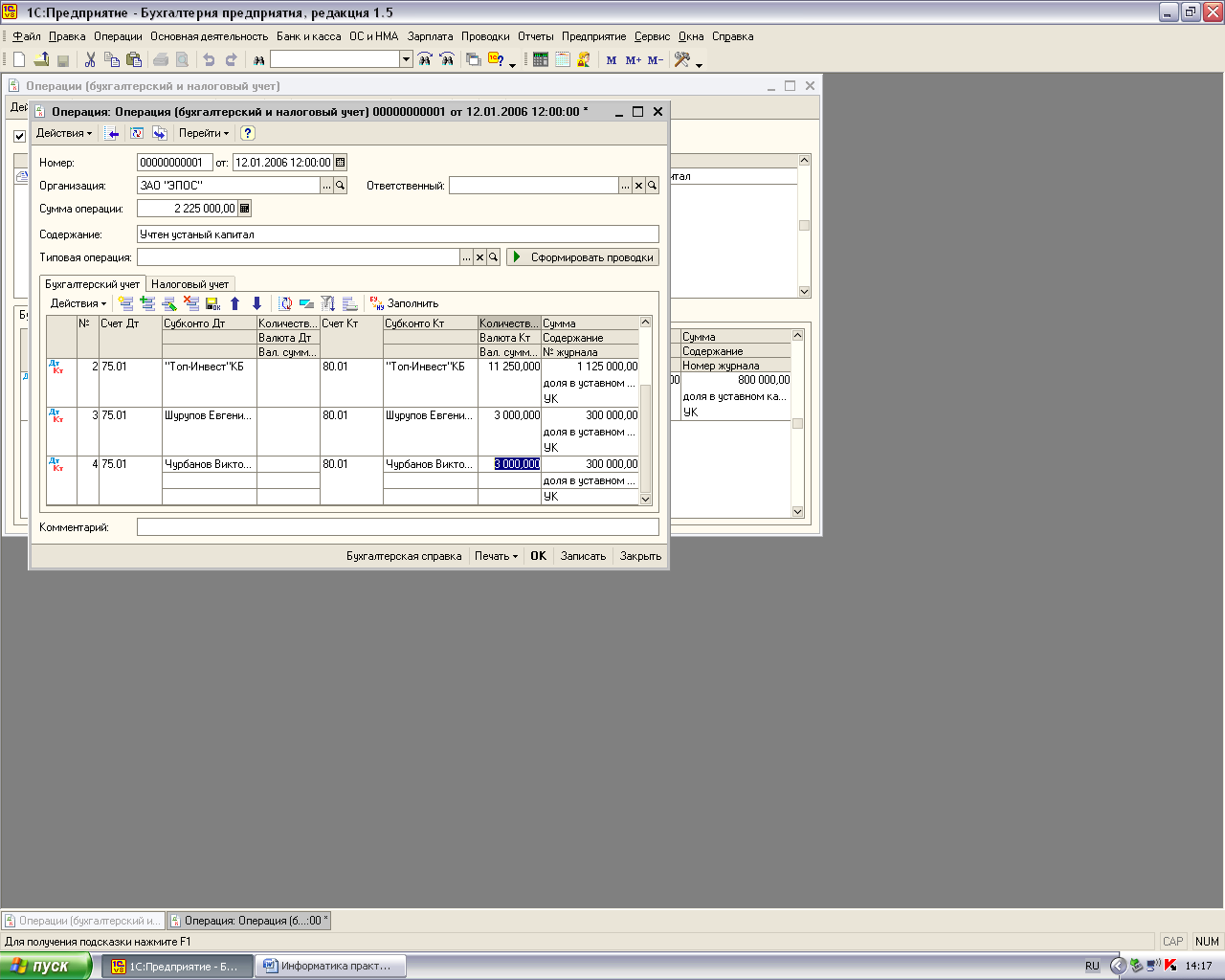Open the Печать dropdown button
The image size is (1225, 980).
496,556
